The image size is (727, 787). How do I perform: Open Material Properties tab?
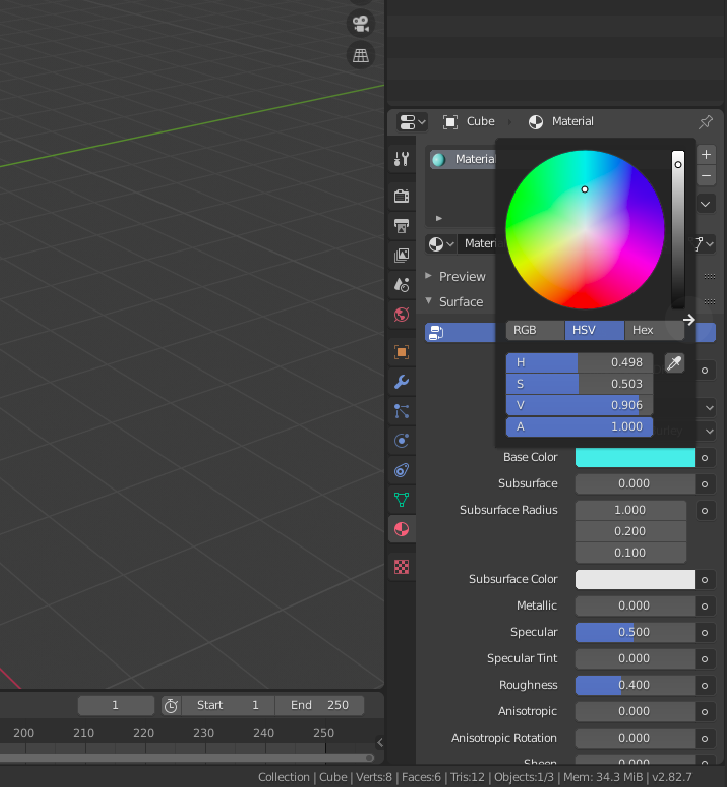point(402,529)
